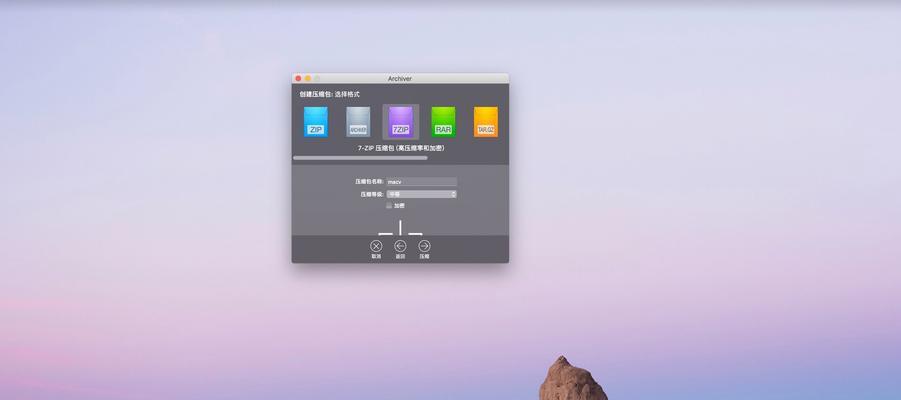Pick the green RAR format icon

point(443,122)
